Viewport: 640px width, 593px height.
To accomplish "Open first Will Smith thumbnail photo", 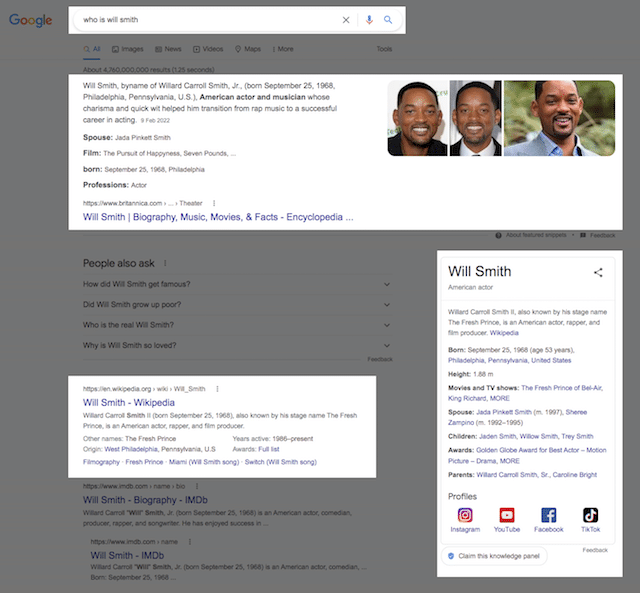I will (417, 118).
